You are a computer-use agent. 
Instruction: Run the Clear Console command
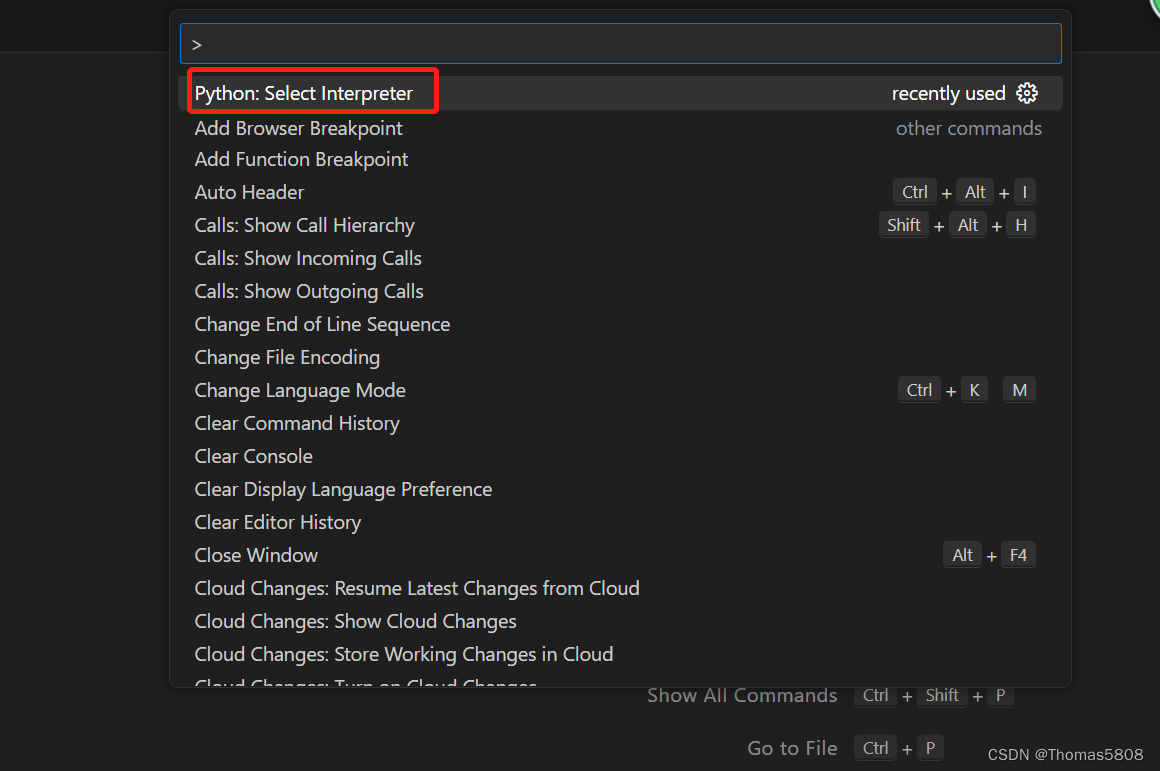coord(253,456)
